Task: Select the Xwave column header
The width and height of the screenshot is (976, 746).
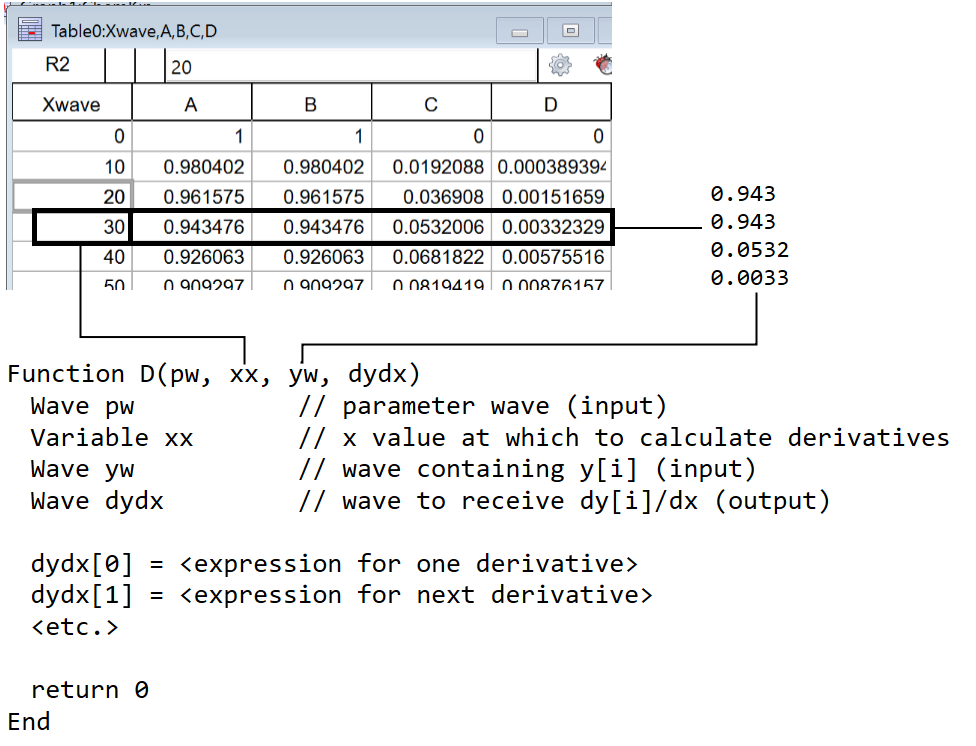Action: coord(71,104)
